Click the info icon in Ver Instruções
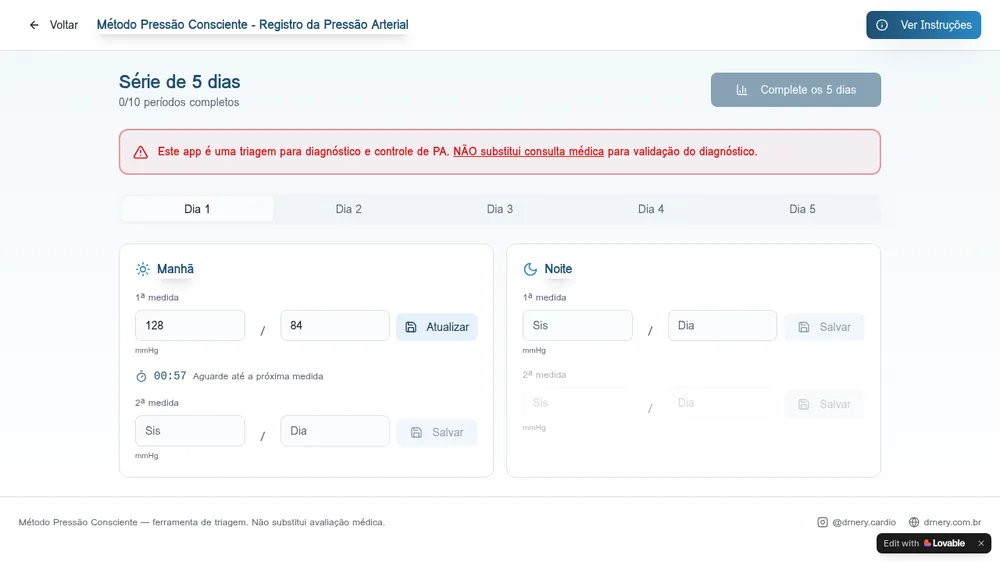Viewport: 1000px width, 562px height. [882, 25]
